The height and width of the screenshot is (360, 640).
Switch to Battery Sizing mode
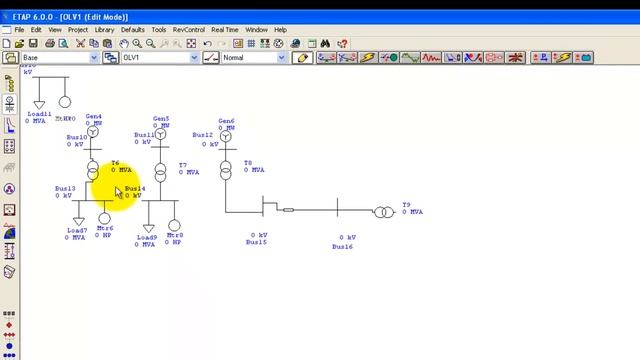tap(583, 58)
